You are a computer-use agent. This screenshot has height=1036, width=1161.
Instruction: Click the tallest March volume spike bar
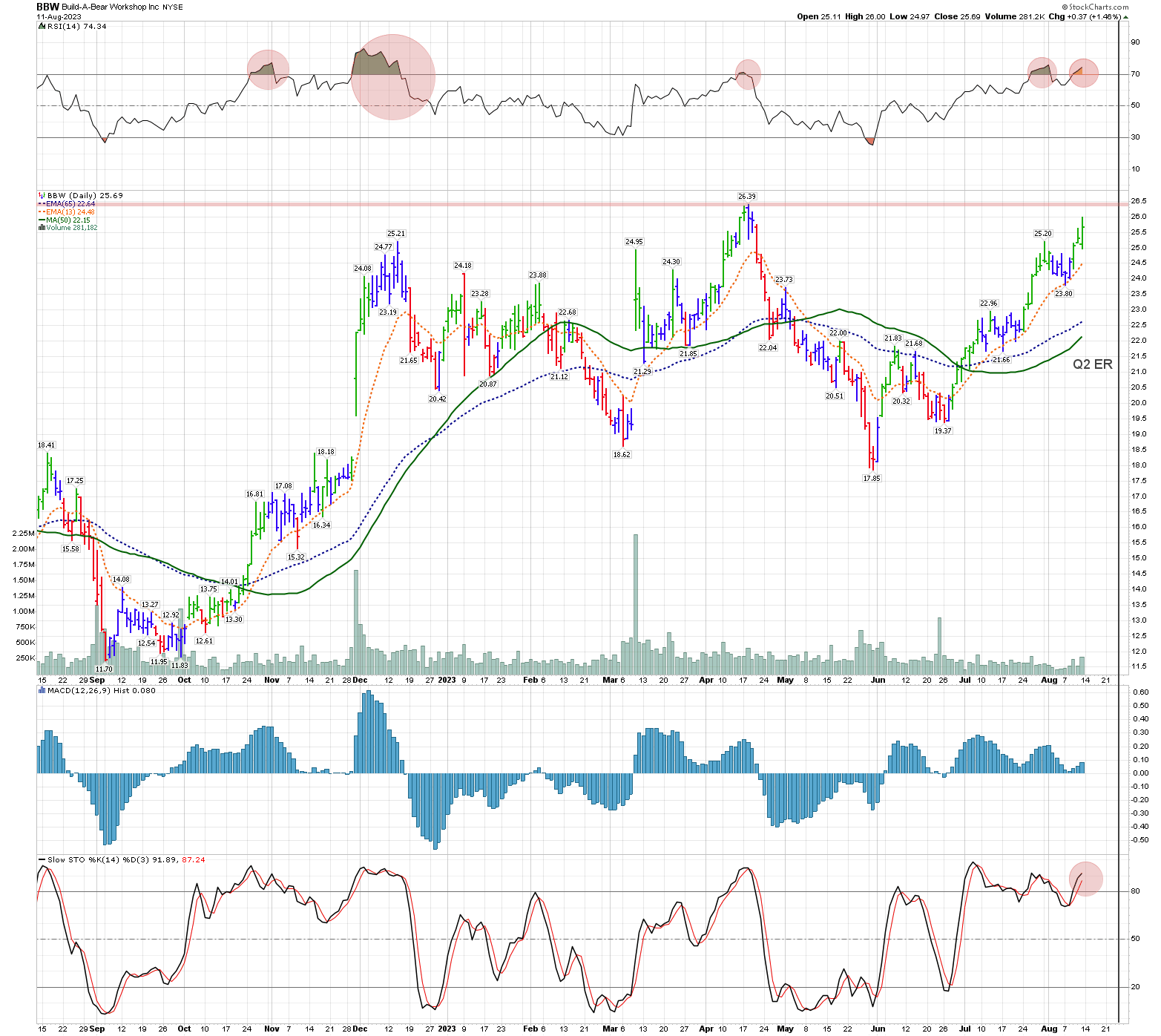(x=636, y=603)
